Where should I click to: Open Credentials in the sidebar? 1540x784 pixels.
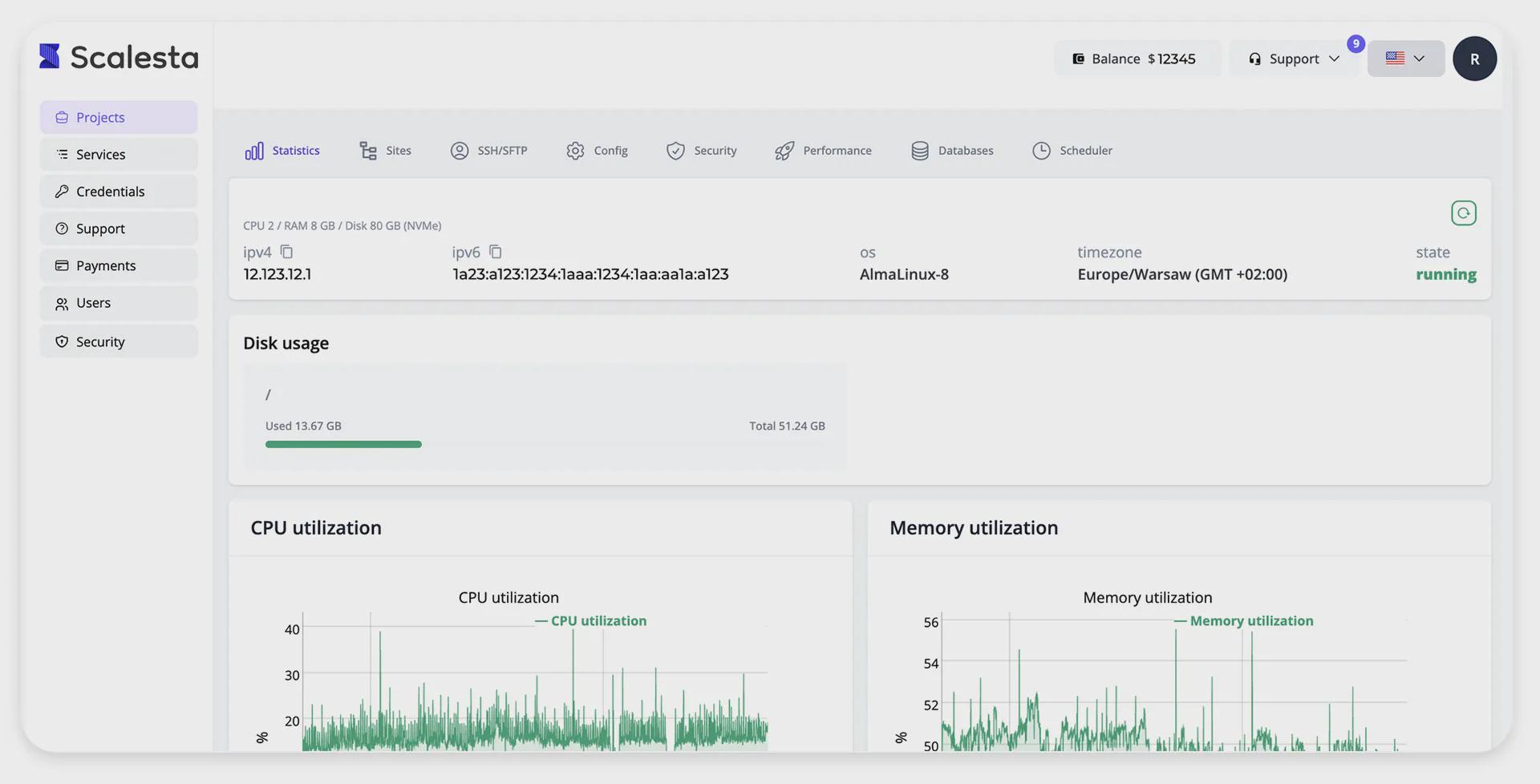click(x=110, y=192)
